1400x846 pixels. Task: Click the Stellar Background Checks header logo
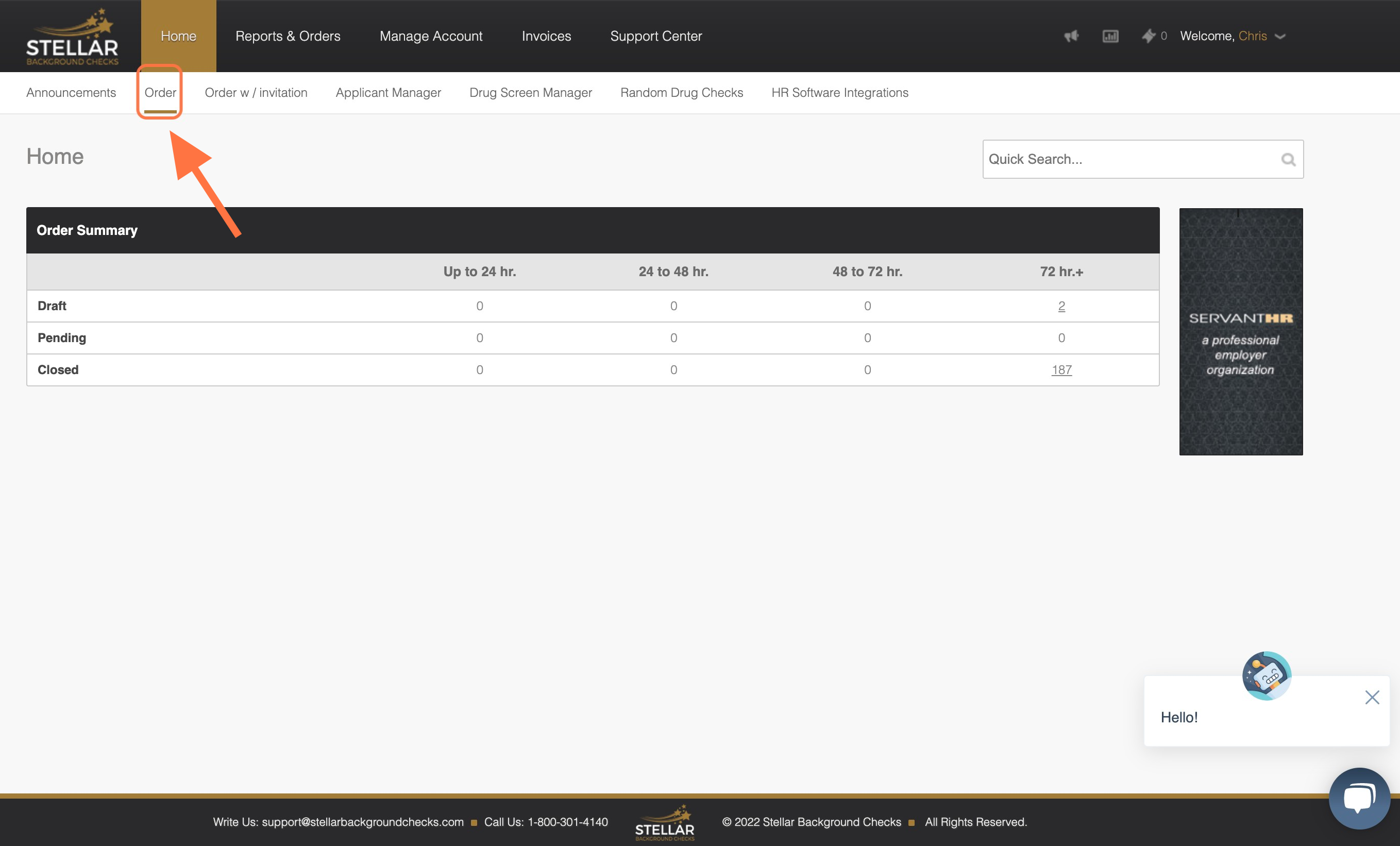click(x=72, y=37)
